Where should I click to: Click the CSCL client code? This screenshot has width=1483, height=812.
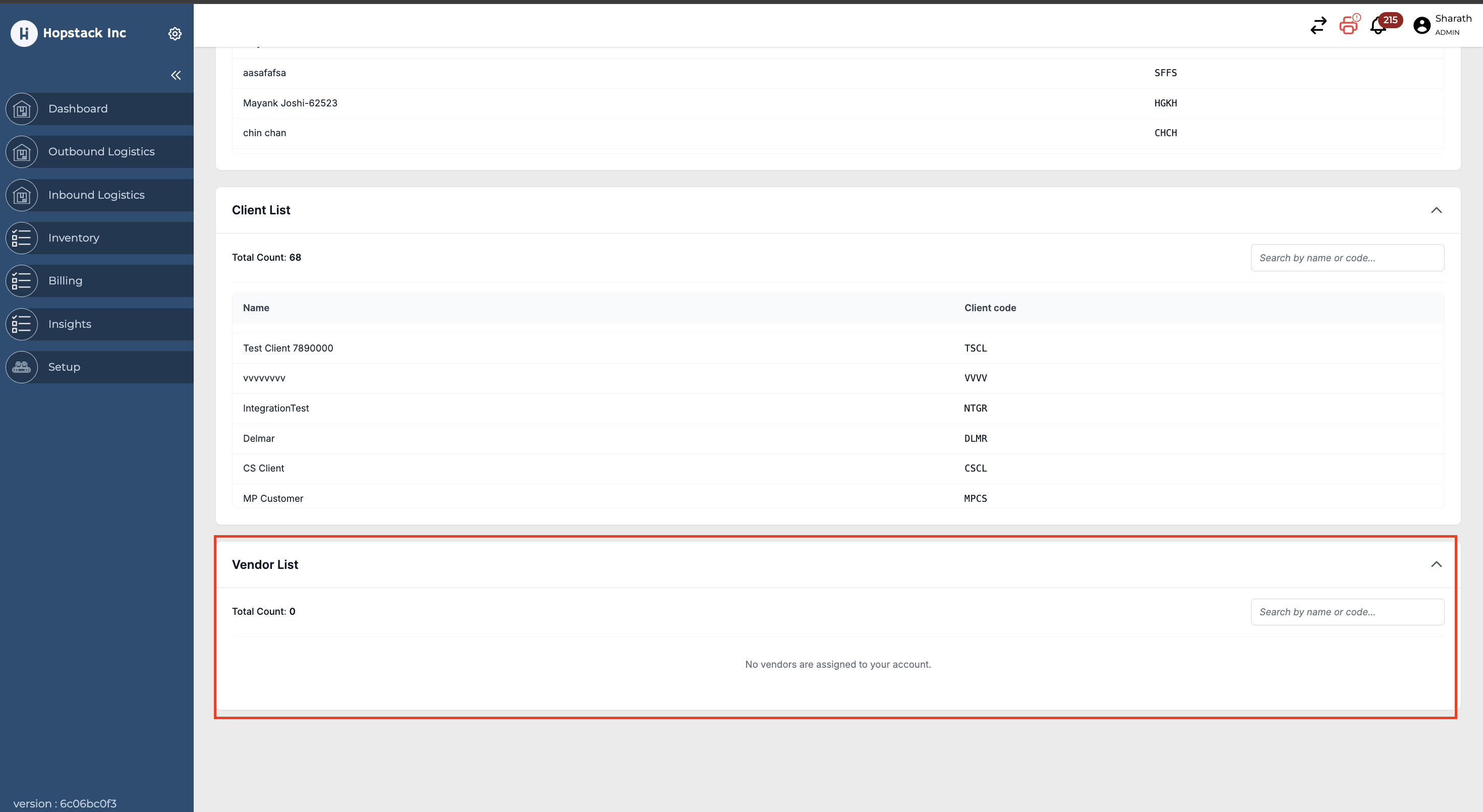(x=975, y=469)
